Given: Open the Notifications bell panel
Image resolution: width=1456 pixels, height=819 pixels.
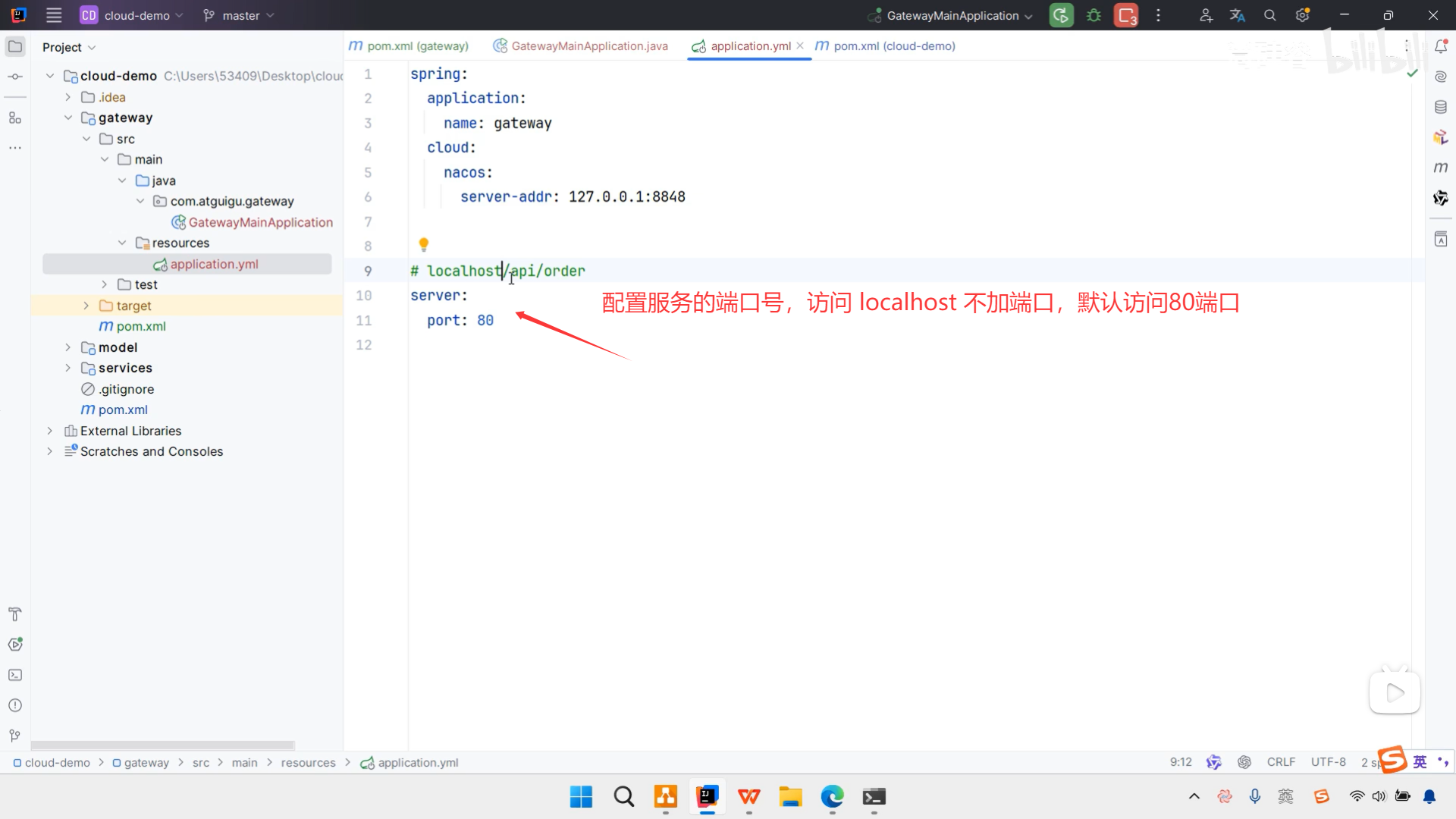Looking at the screenshot, I should click(x=1441, y=46).
